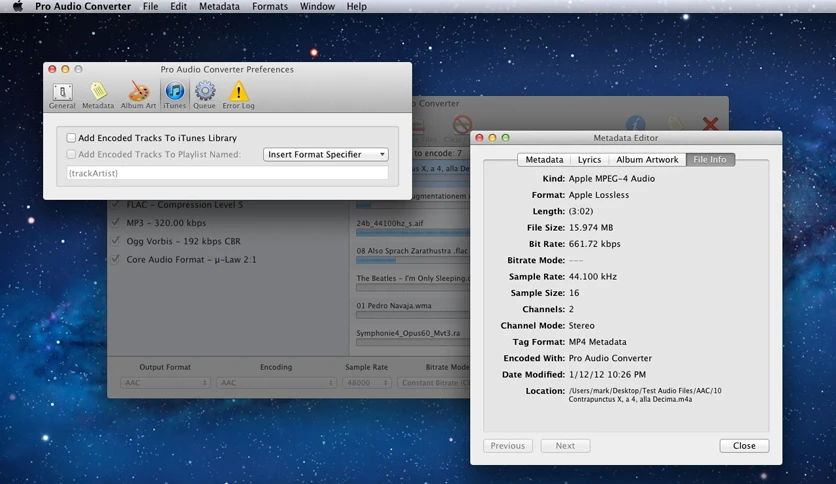The image size is (836, 484).
Task: Click the Bit Rate value 661.72 kbps
Action: (x=594, y=244)
